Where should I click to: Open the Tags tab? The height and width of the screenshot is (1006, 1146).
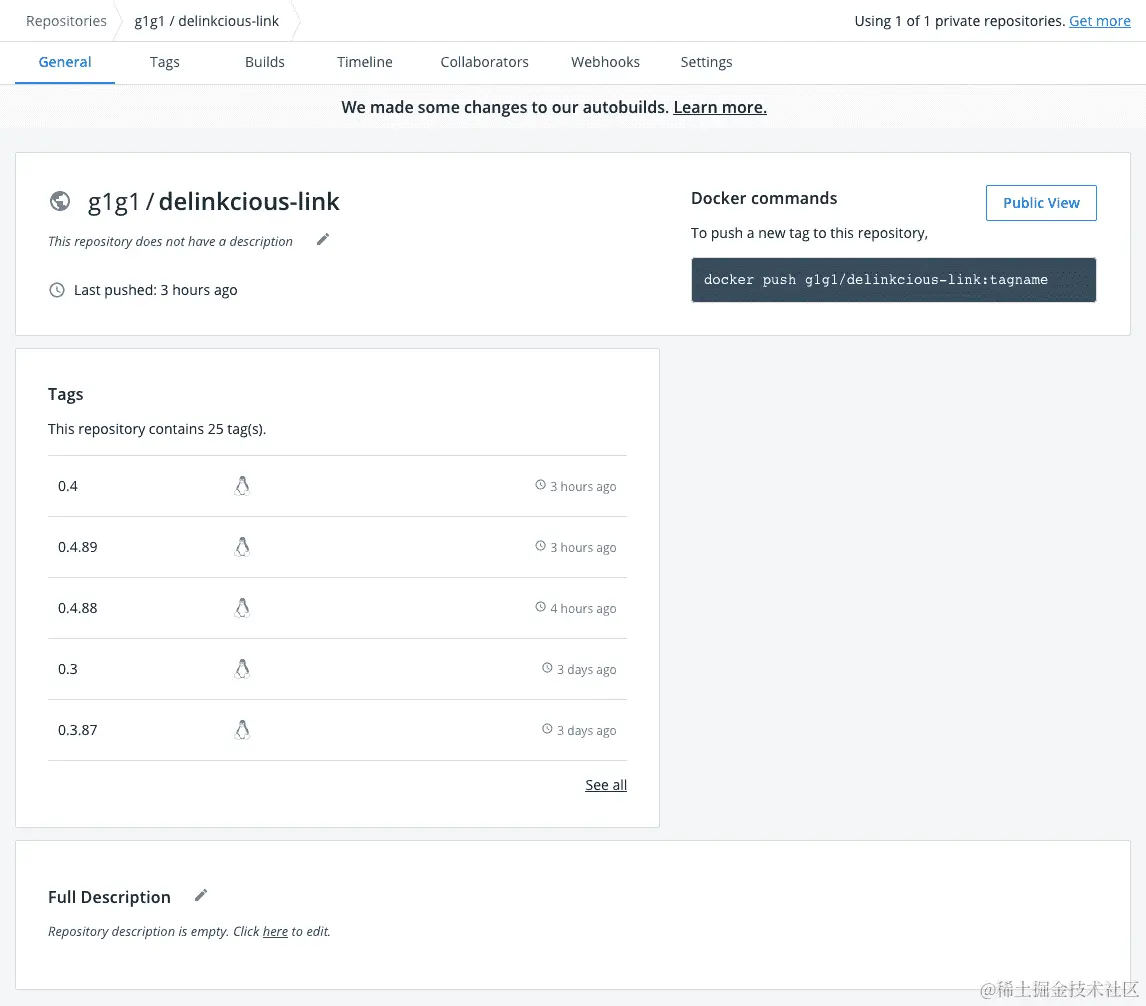[164, 62]
